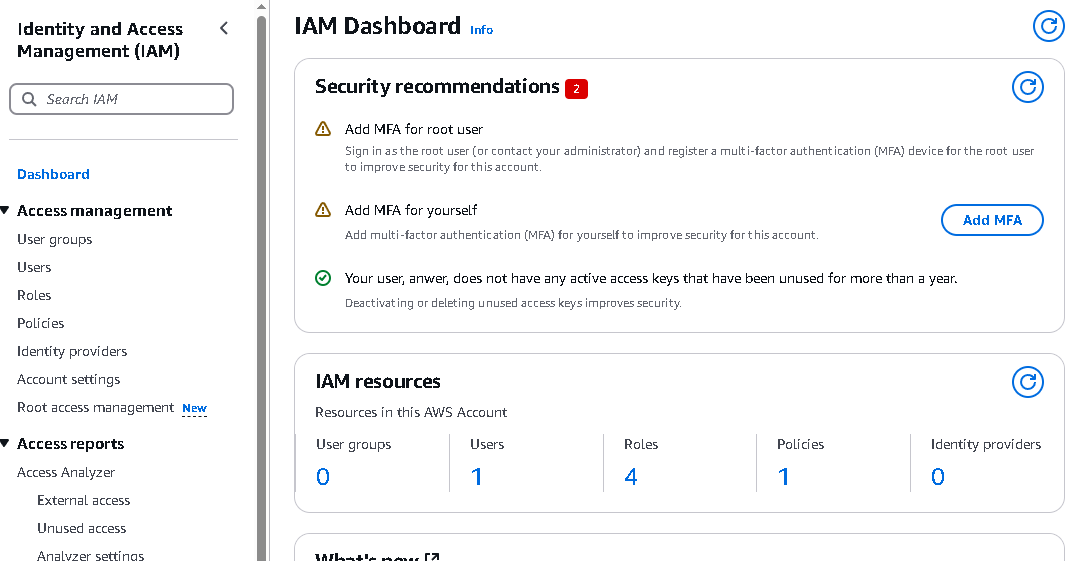
Task: Click the Add MFA for root user title
Action: tap(414, 129)
